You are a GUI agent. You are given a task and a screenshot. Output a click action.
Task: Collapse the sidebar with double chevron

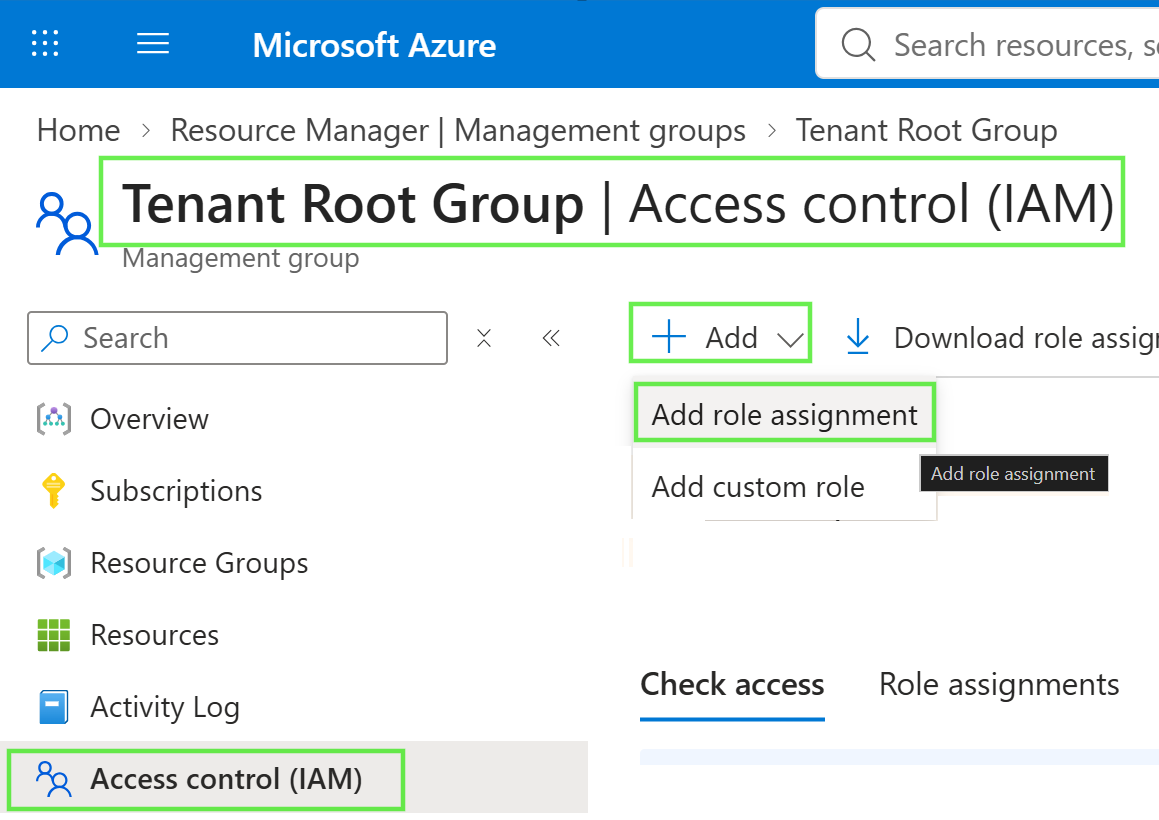pyautogui.click(x=551, y=338)
